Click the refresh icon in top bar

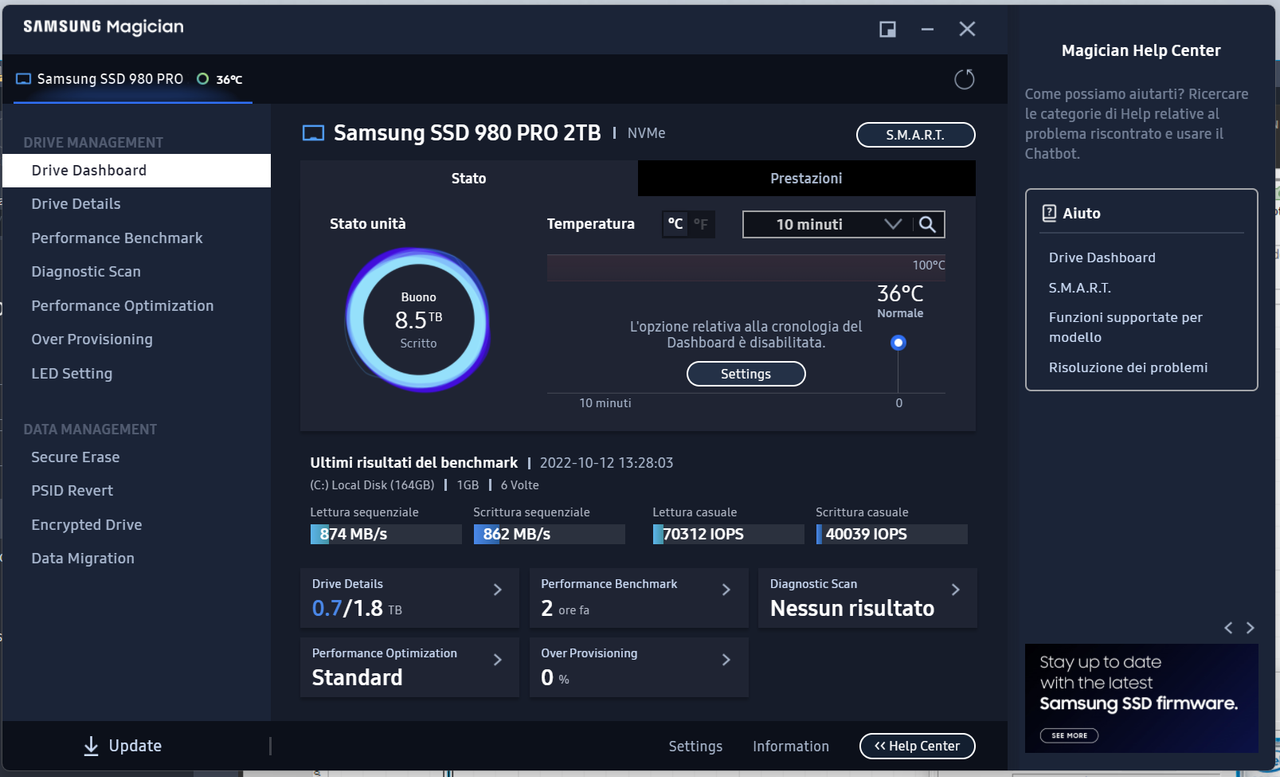pos(964,79)
